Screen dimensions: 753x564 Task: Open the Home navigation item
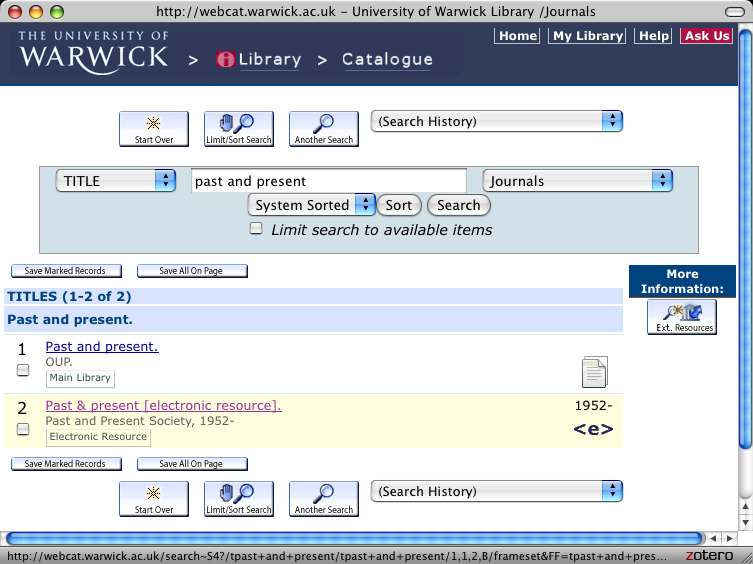click(518, 36)
